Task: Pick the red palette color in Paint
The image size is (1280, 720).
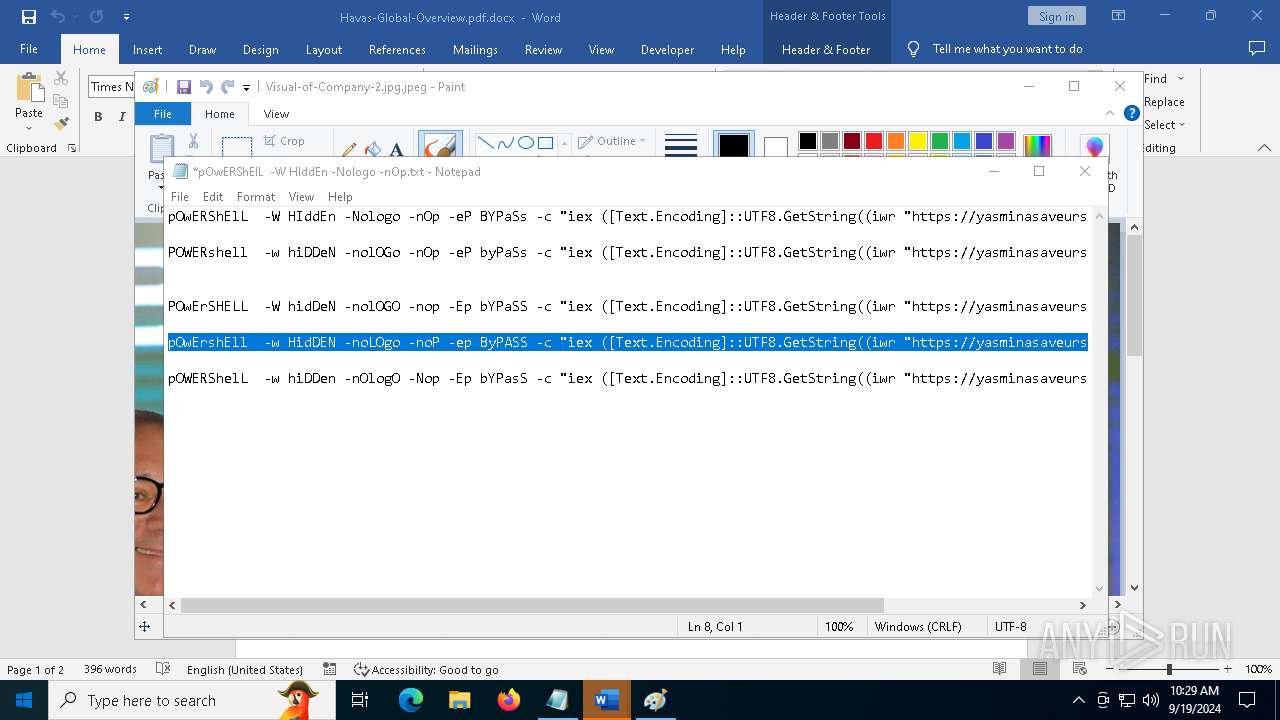Action: point(874,141)
